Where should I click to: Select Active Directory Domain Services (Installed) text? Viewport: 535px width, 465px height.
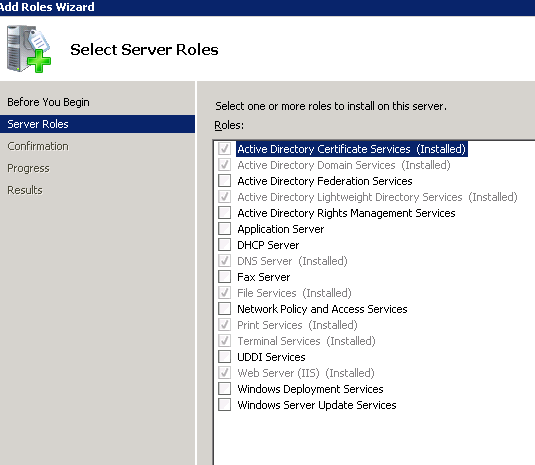click(344, 165)
